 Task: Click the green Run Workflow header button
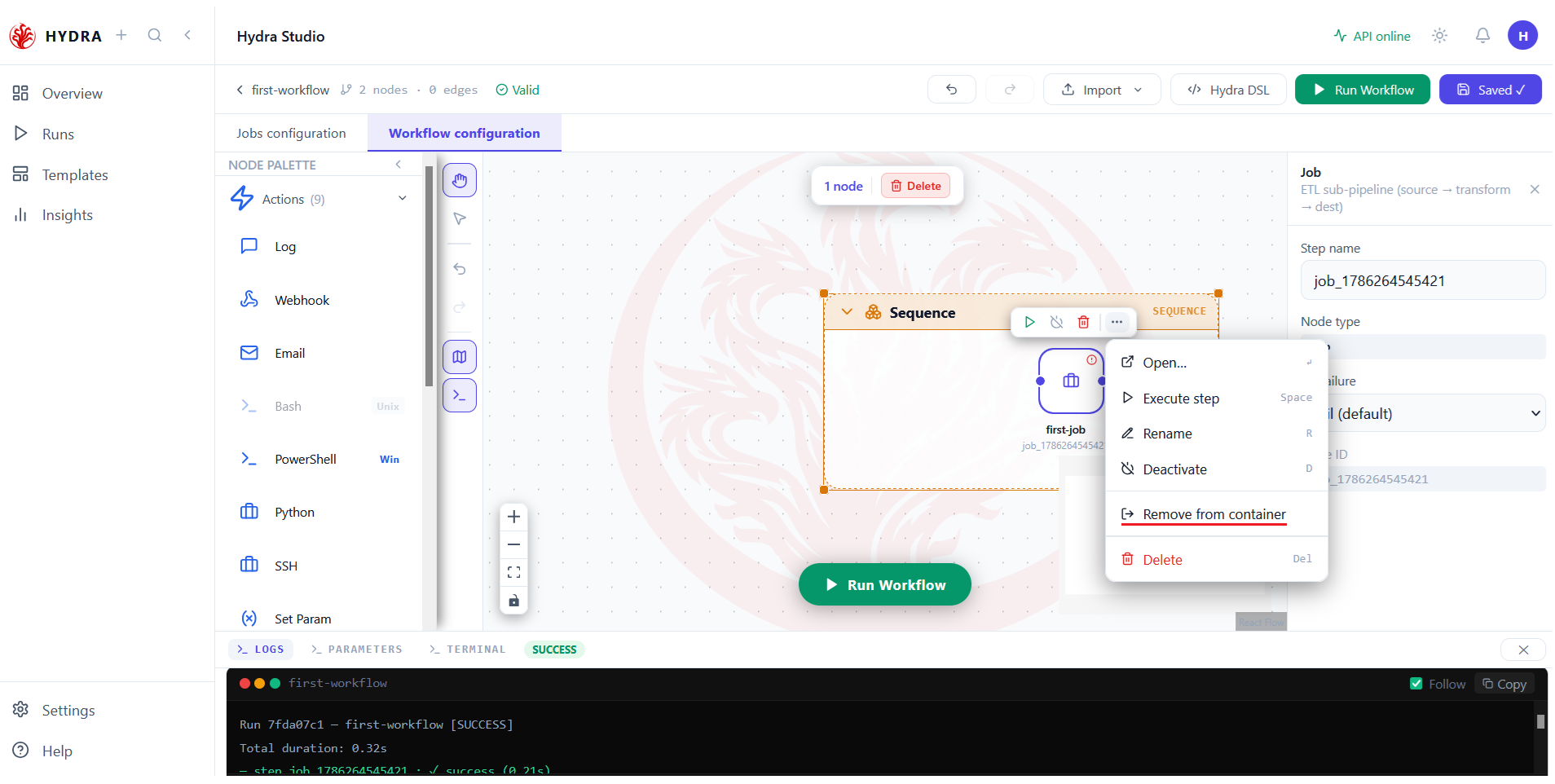coord(1363,90)
